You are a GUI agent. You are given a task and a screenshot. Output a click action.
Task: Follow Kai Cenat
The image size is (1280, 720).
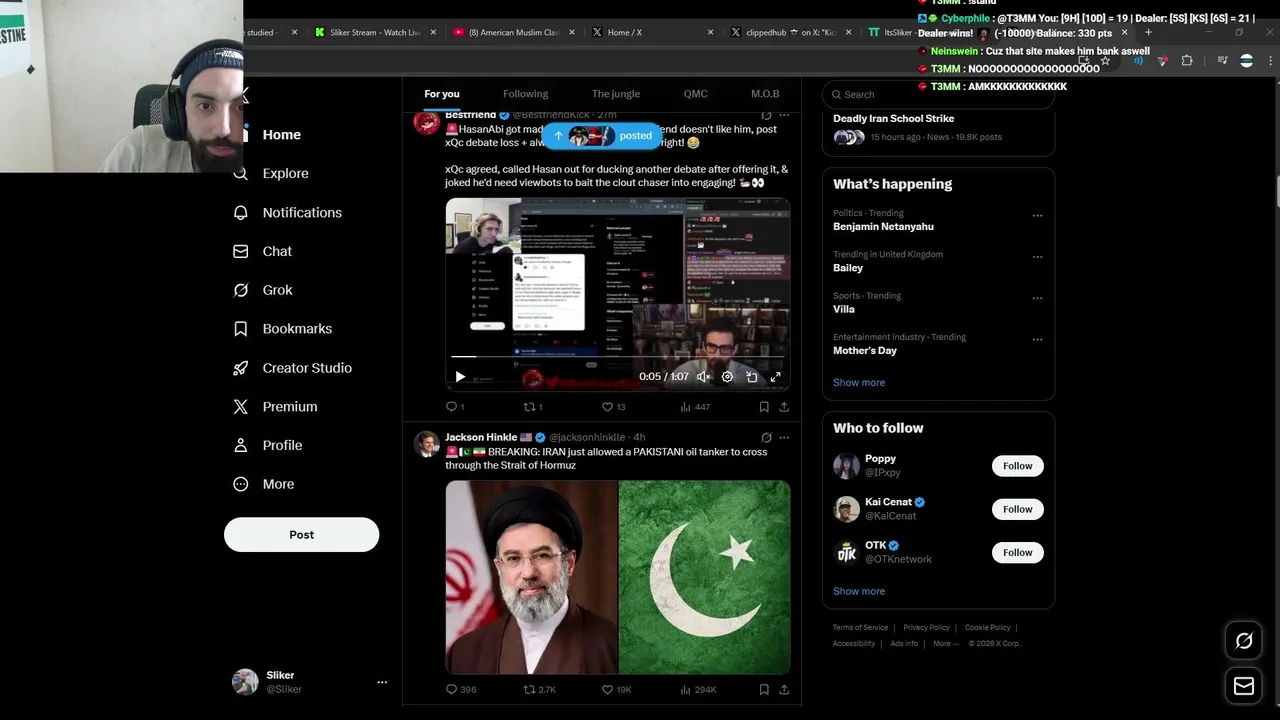[1017, 509]
